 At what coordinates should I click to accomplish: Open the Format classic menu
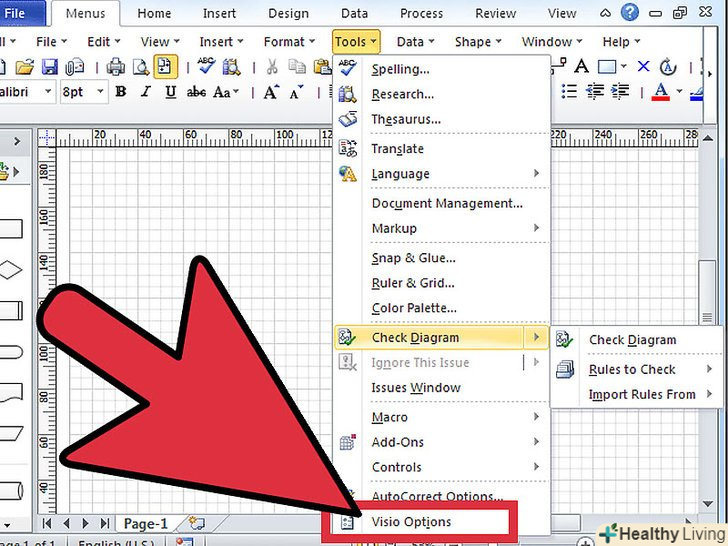(x=289, y=42)
